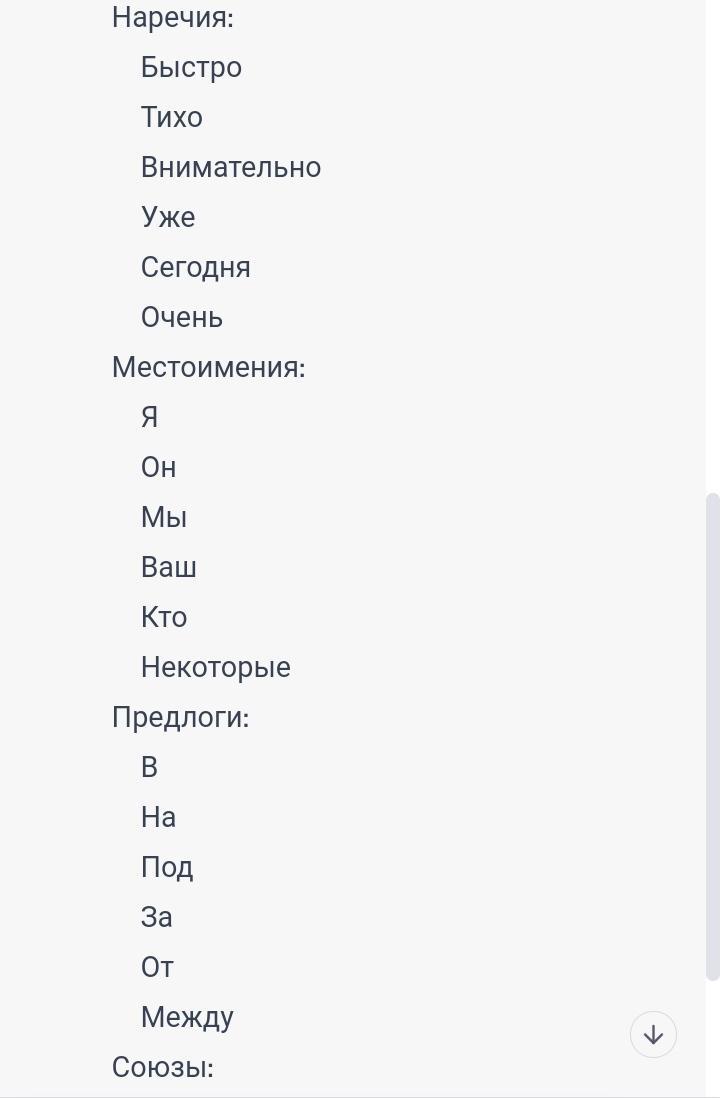Click the word «Очень»
Image resolution: width=720 pixels, height=1098 pixels.
pyautogui.click(x=182, y=318)
